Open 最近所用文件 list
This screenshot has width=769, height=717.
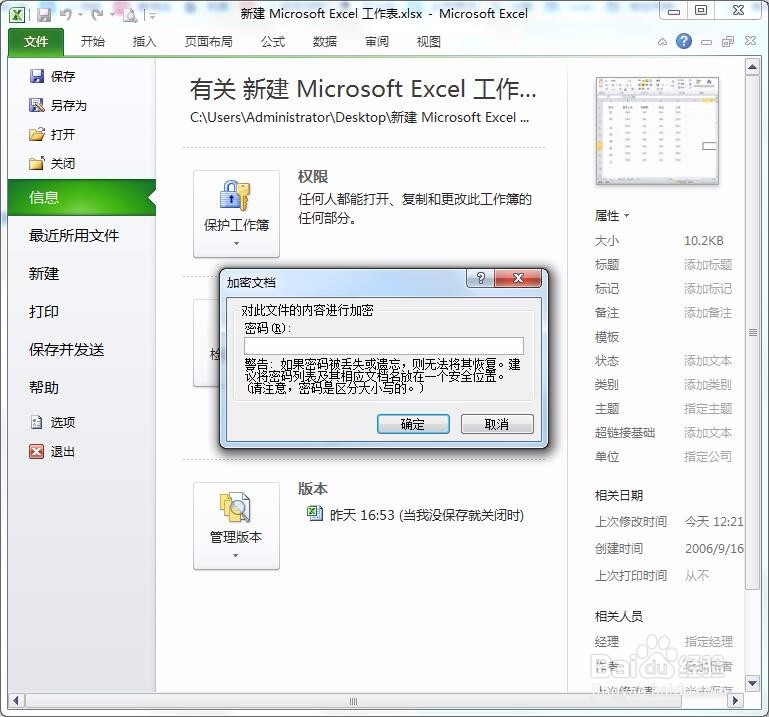[x=74, y=235]
